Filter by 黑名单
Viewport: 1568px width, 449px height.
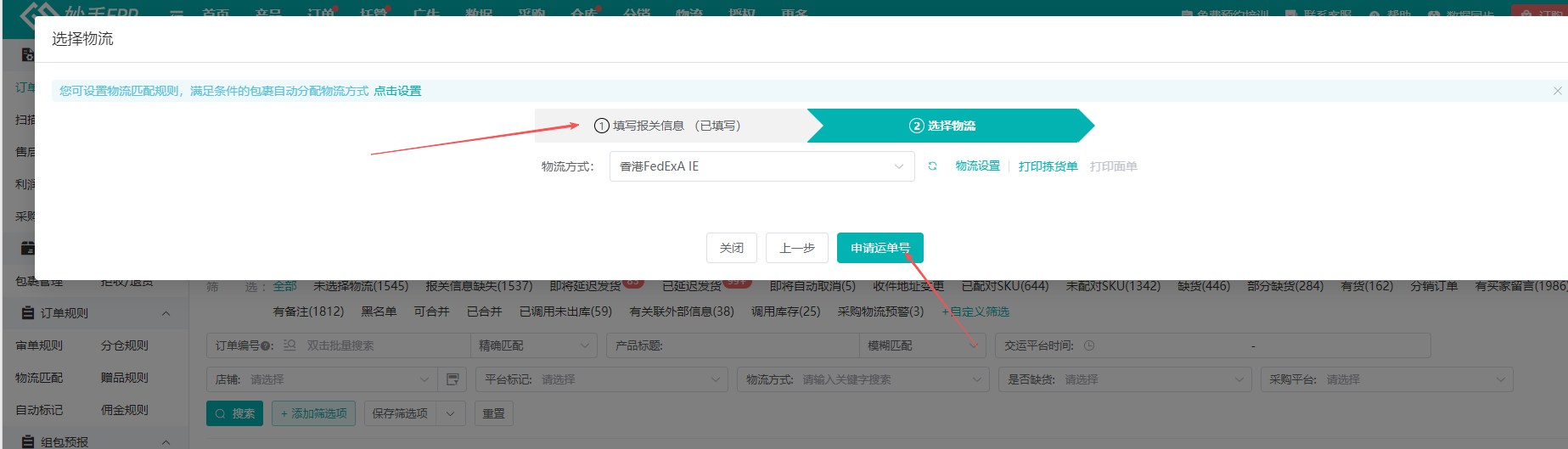point(379,311)
